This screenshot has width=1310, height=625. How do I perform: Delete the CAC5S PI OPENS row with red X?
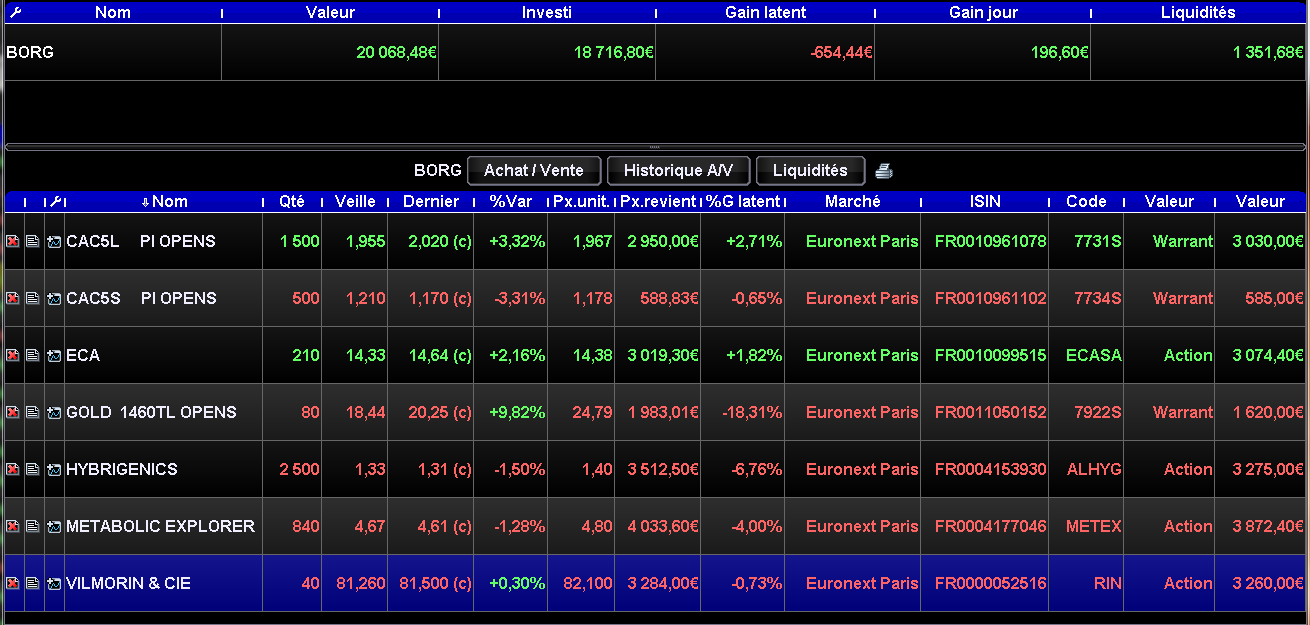pyautogui.click(x=13, y=298)
